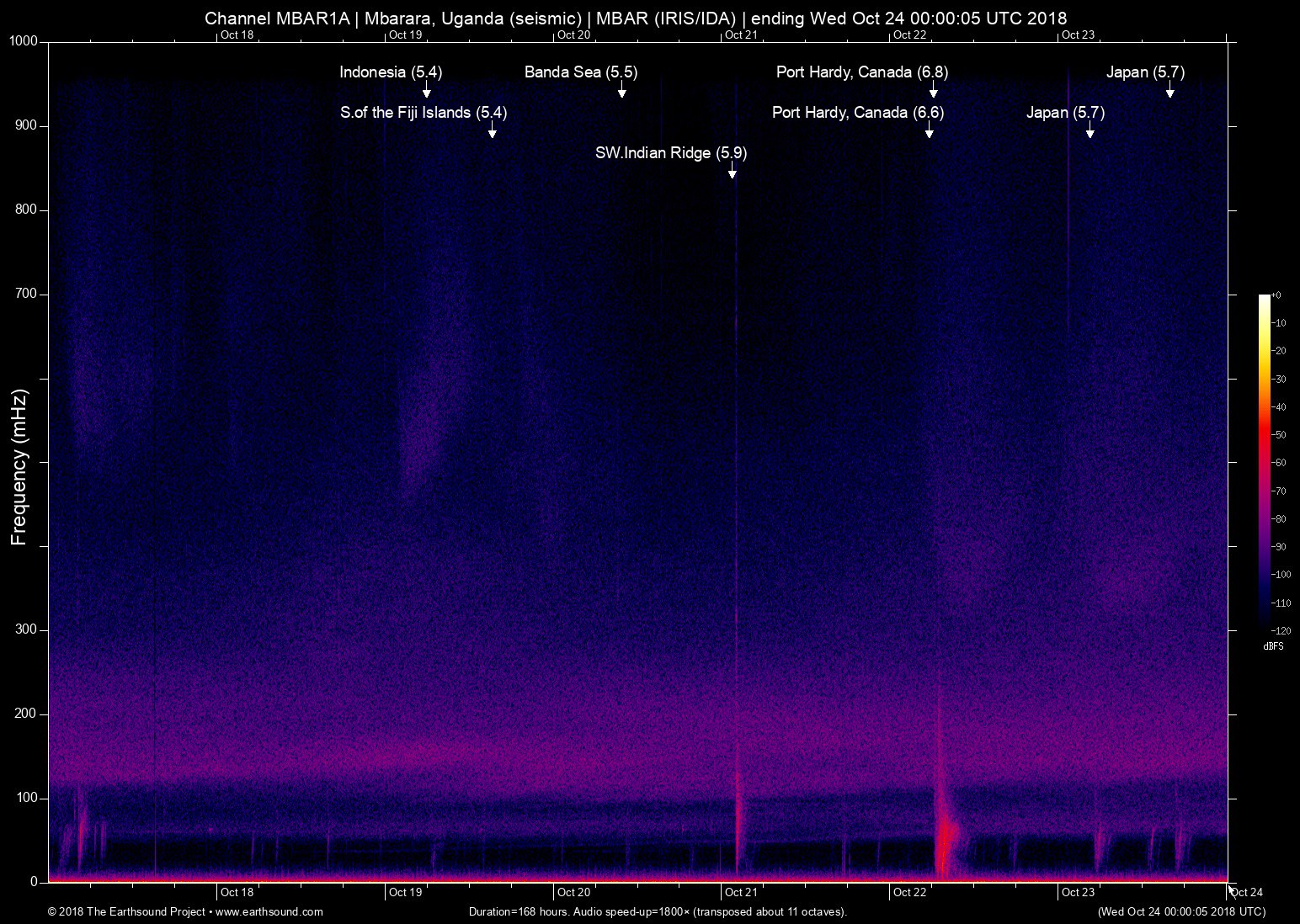
Task: Click the arrow under Port Hardy, Canada (6.6)
Action: pyautogui.click(x=930, y=130)
